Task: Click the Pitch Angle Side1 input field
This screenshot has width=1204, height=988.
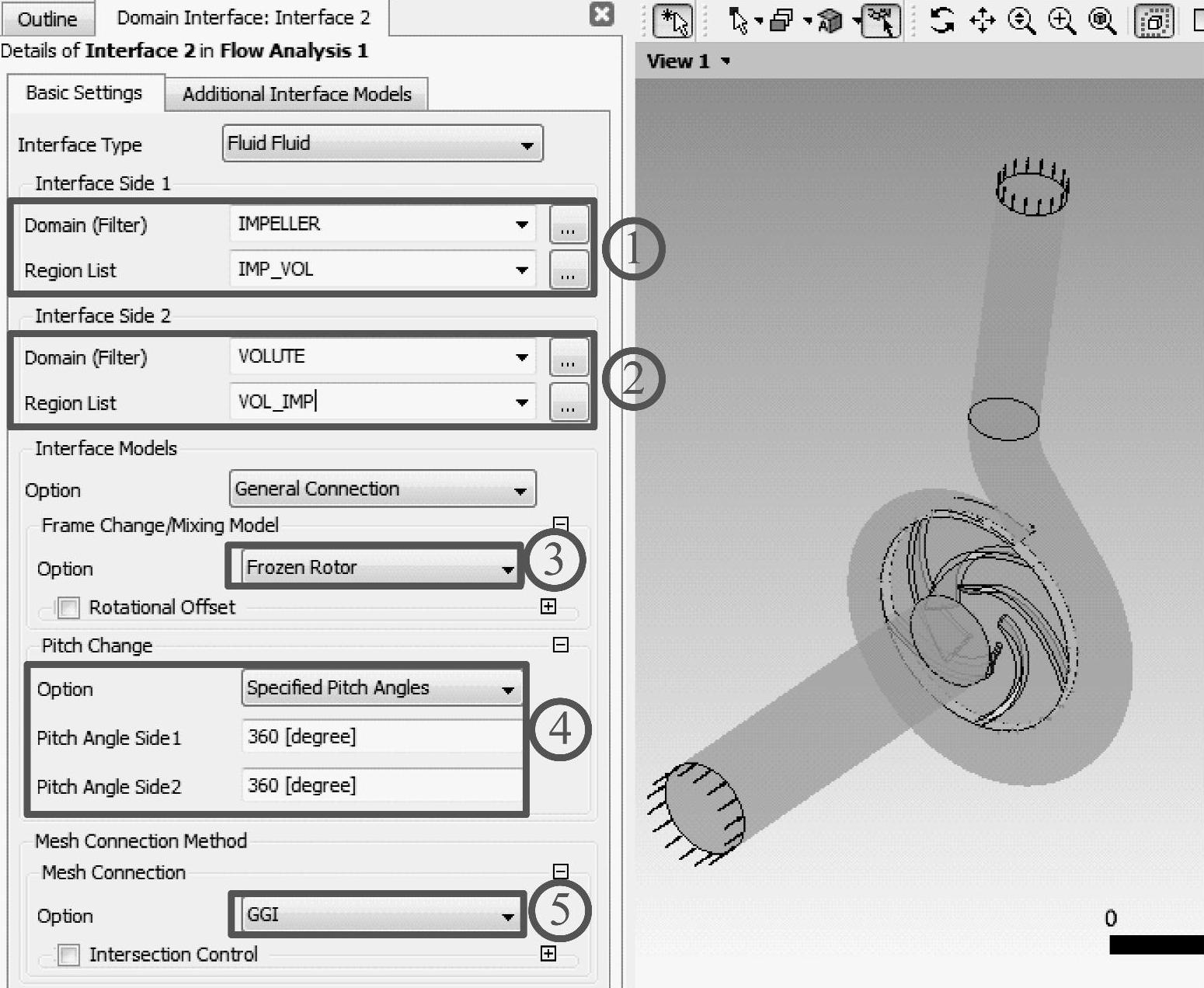Action: point(382,736)
